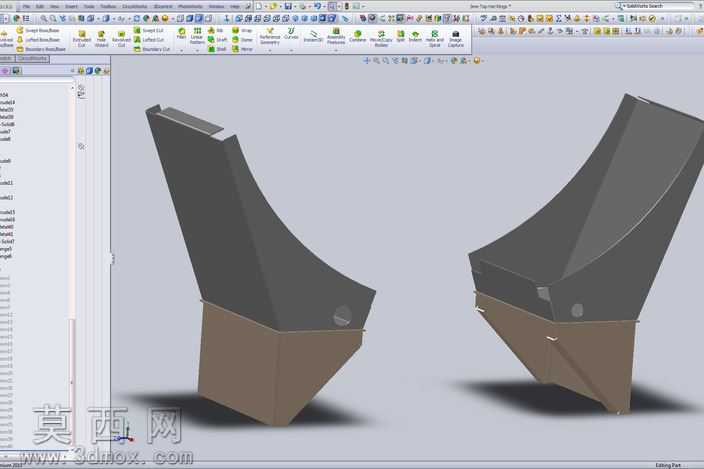Viewport: 704px width, 469px height.
Task: Open the Curves tool
Action: (x=291, y=34)
